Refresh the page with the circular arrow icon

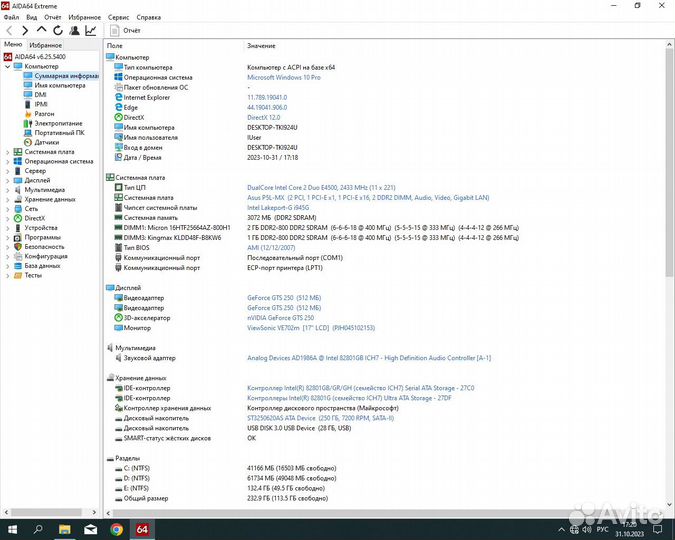(x=58, y=31)
